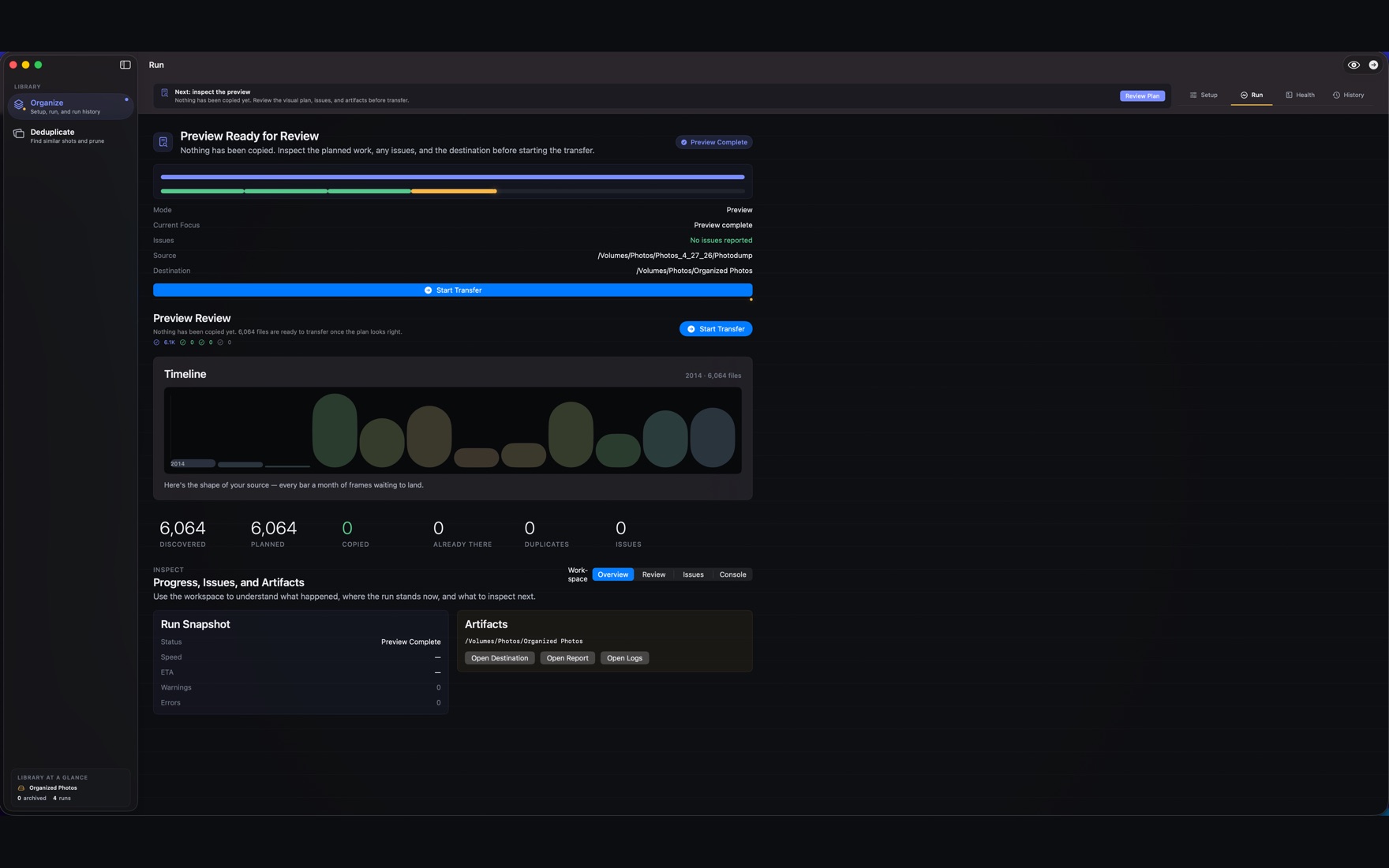The height and width of the screenshot is (868, 1389).
Task: Select Organize in the library sidebar
Action: pyautogui.click(x=71, y=107)
